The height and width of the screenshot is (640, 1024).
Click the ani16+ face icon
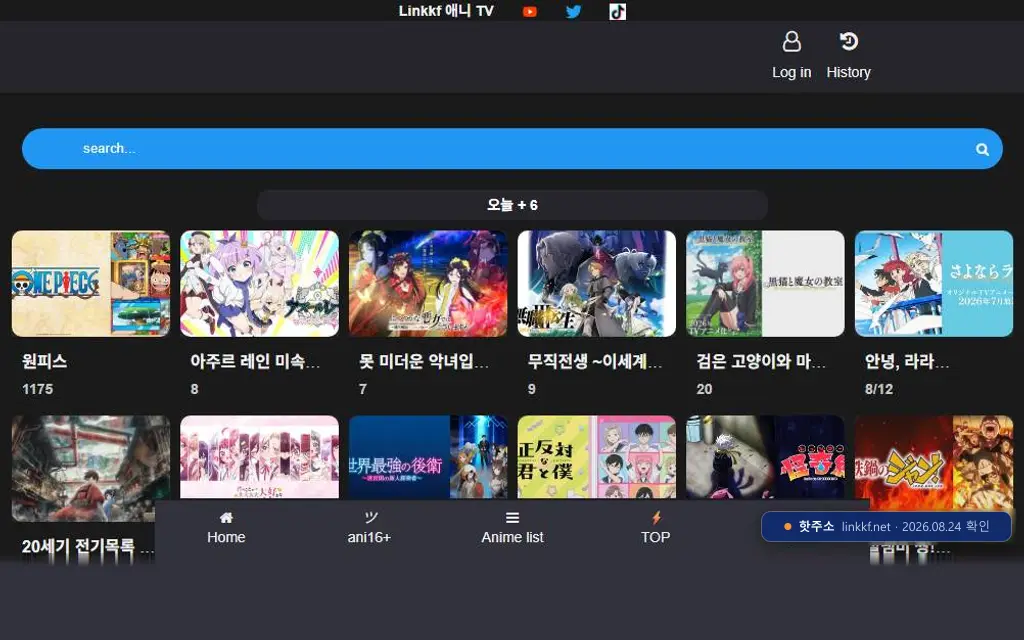(x=370, y=518)
